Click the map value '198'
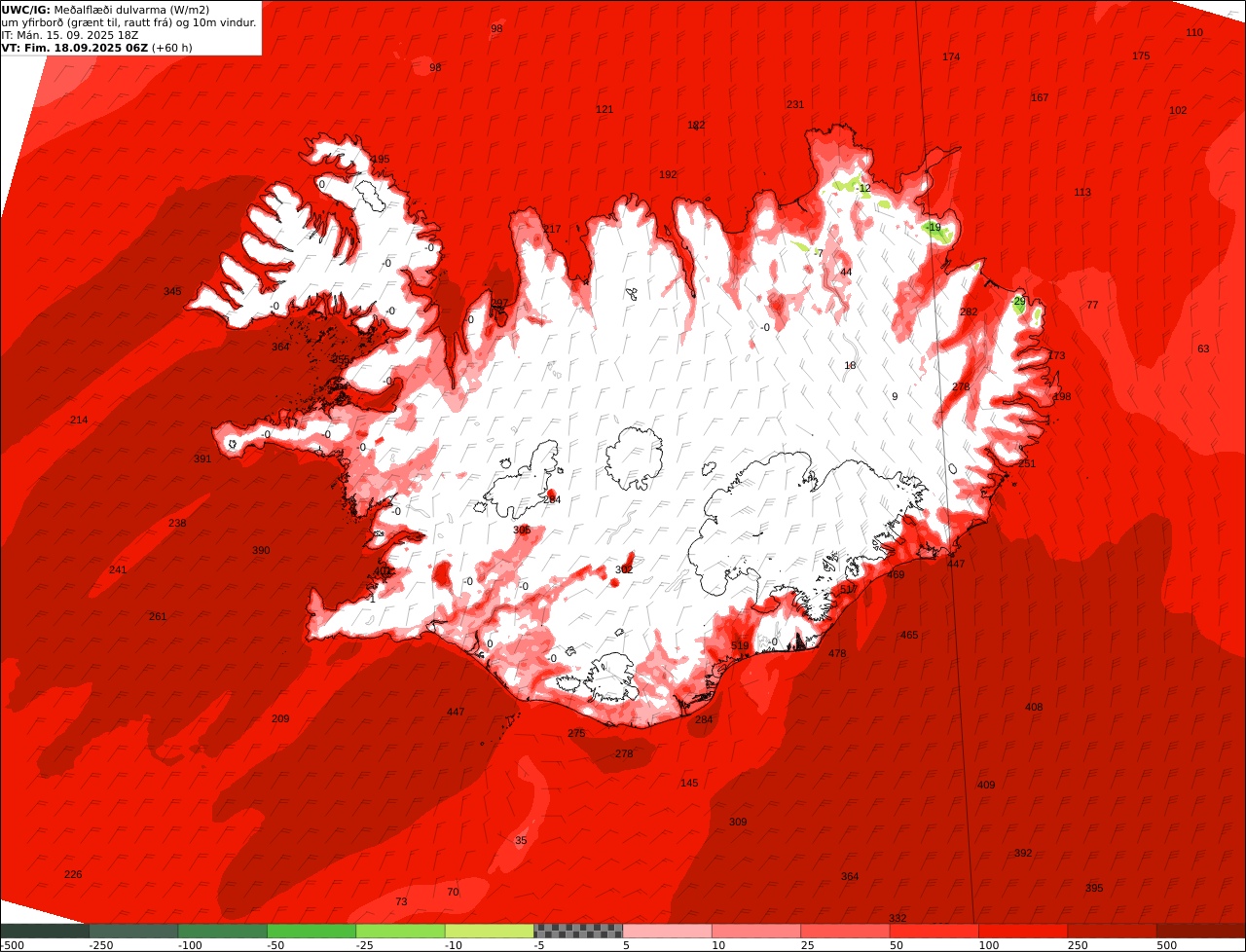The width and height of the screenshot is (1246, 952). tap(1062, 396)
